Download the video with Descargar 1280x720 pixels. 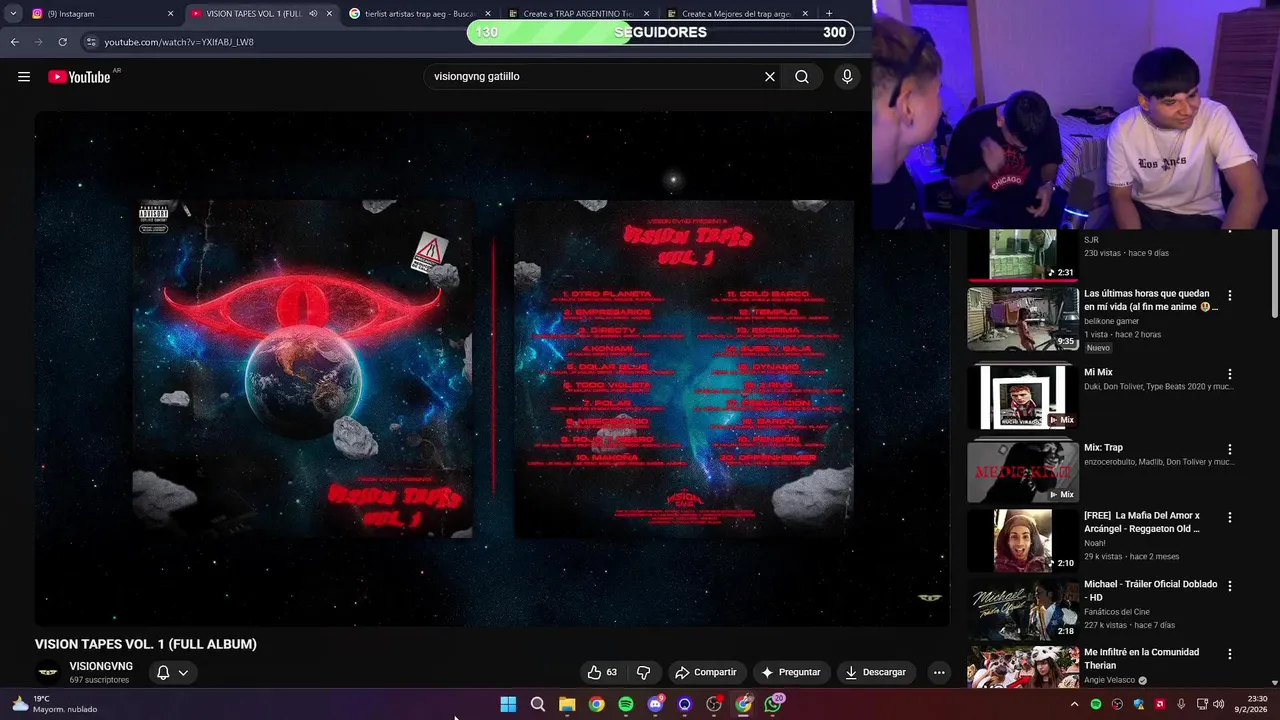875,672
